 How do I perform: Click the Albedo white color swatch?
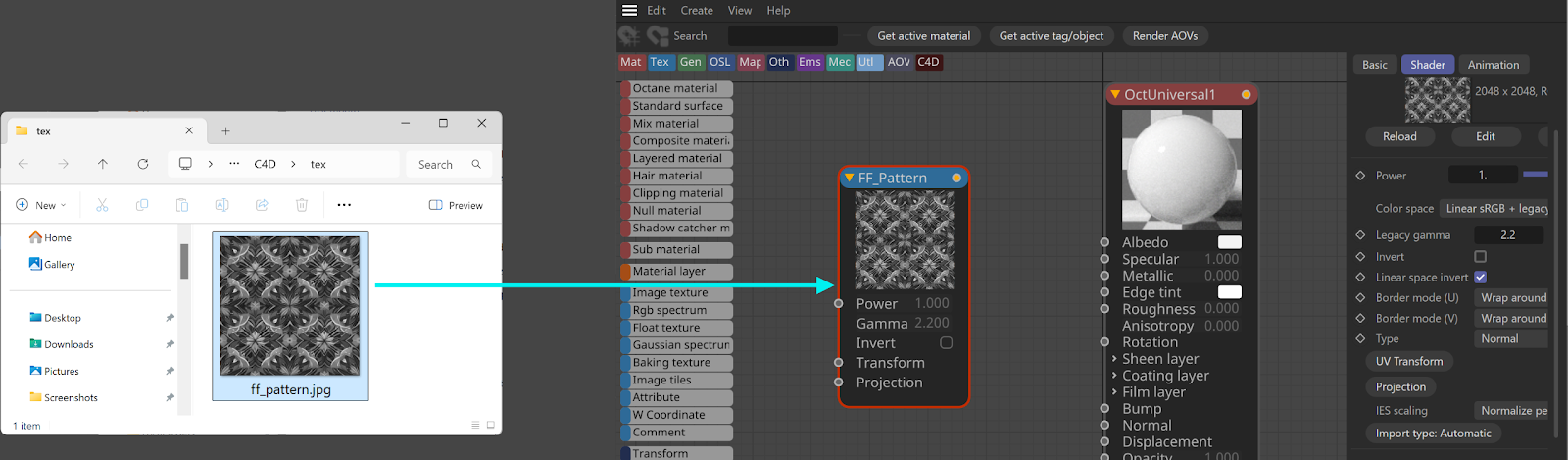1229,242
